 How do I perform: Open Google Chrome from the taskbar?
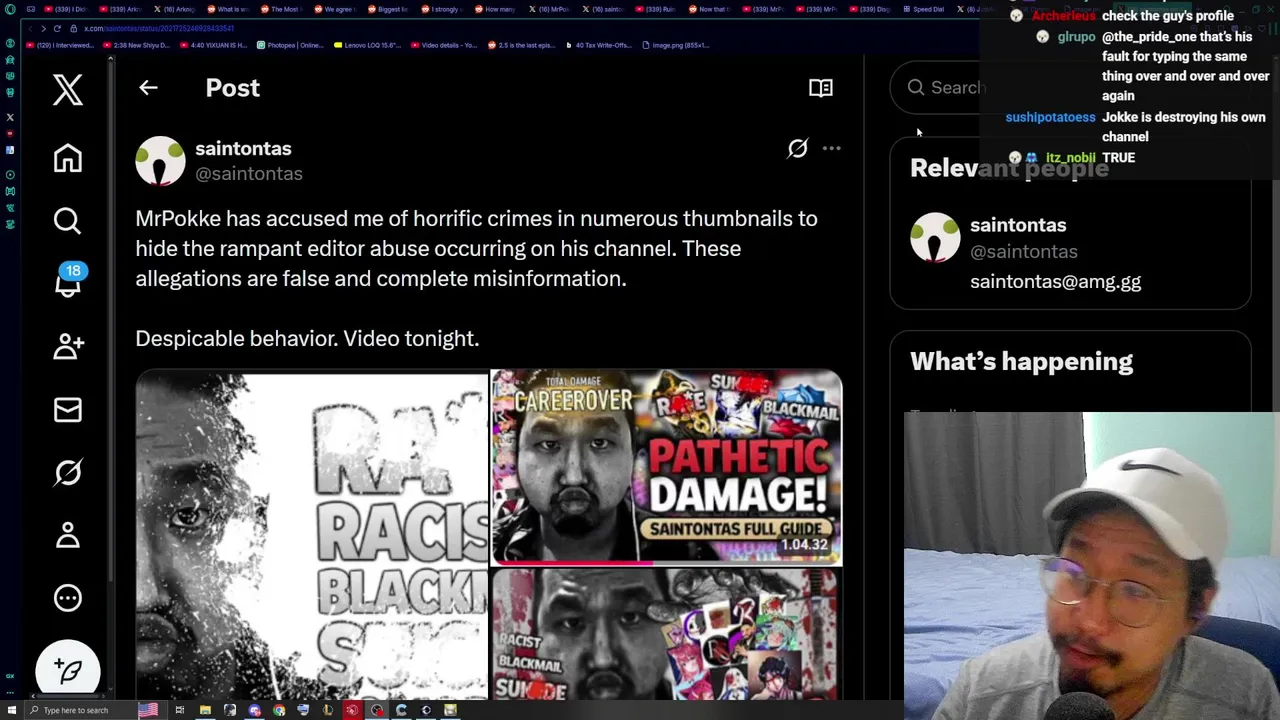pos(279,710)
